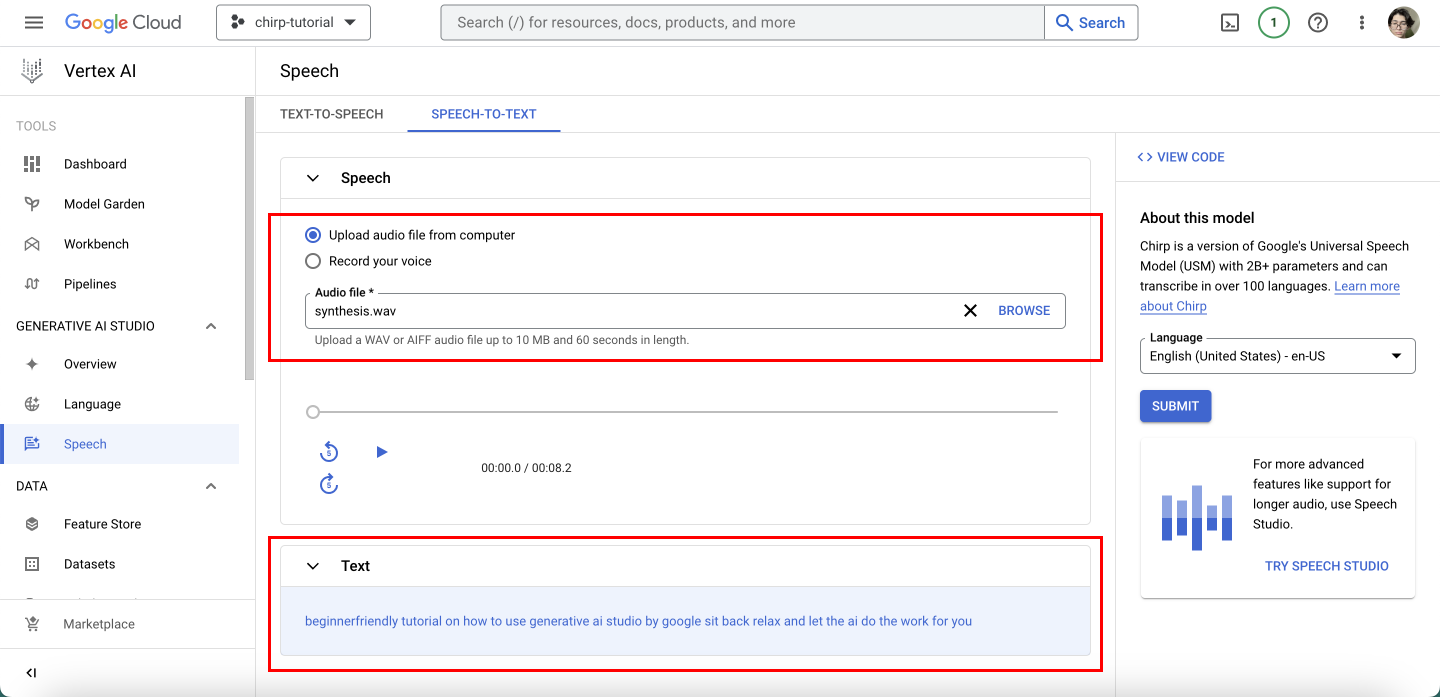Switch to the Text-to-Speech tab
The width and height of the screenshot is (1440, 697).
point(332,114)
